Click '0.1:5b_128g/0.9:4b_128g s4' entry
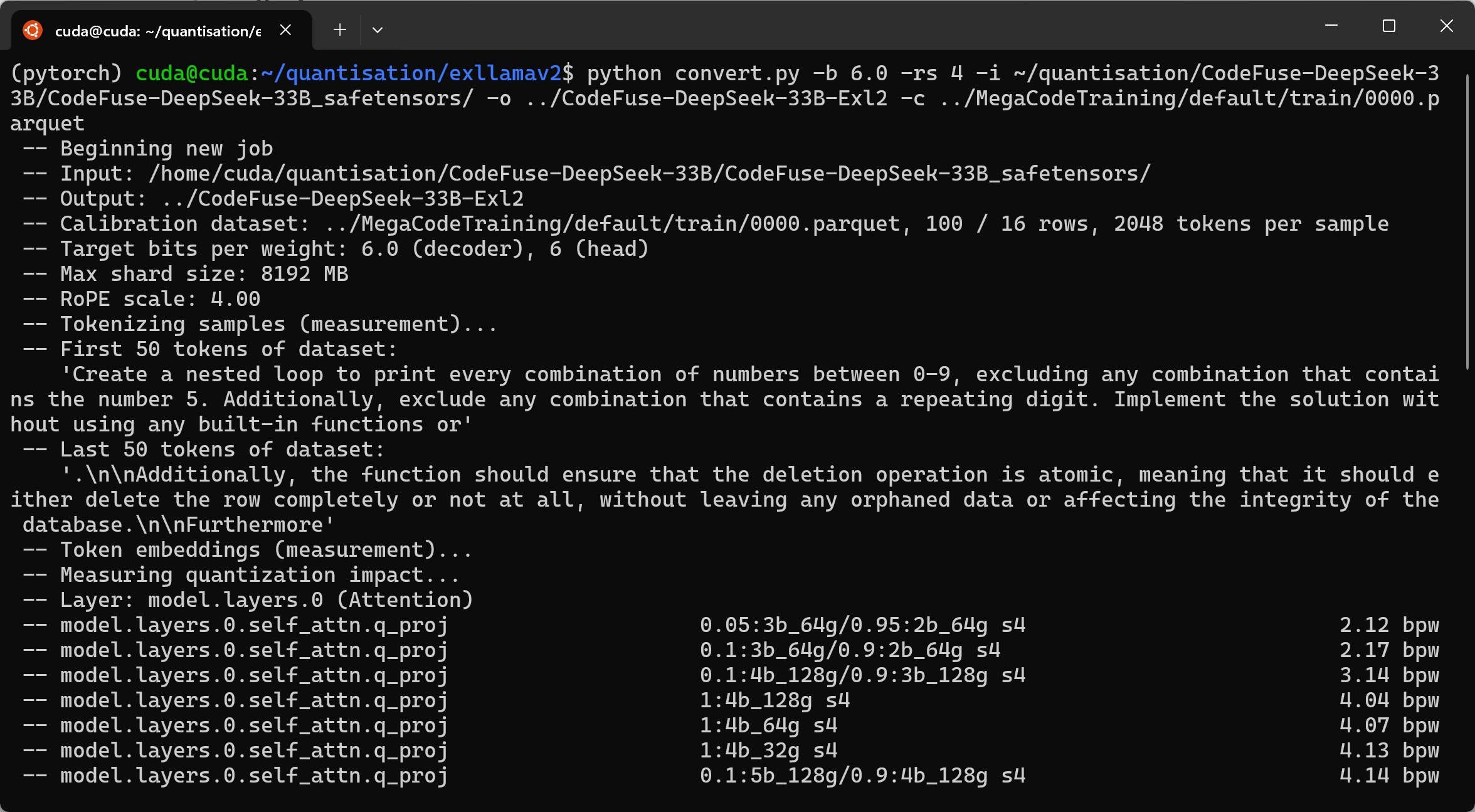The image size is (1475, 812). pos(863,776)
